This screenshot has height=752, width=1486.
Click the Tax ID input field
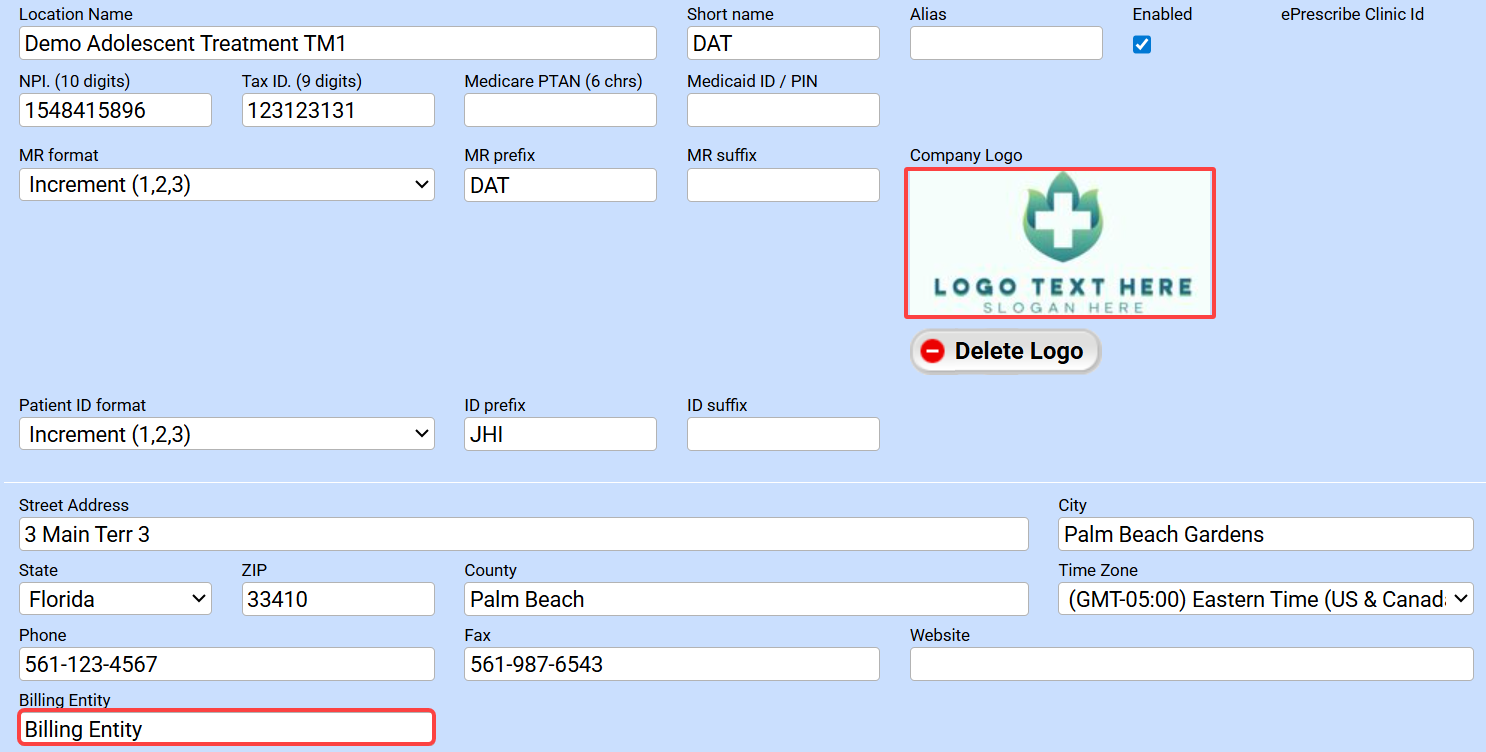tap(338, 111)
